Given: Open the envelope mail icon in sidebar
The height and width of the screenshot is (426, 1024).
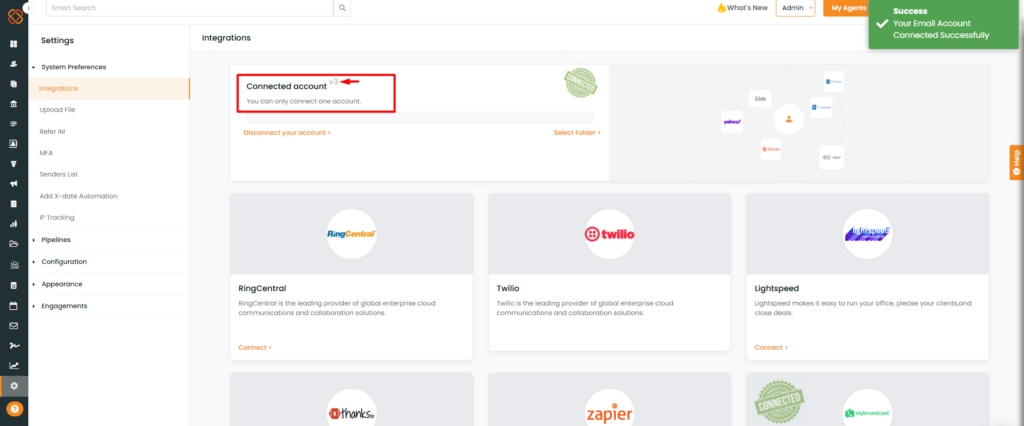Looking at the screenshot, I should tap(14, 325).
